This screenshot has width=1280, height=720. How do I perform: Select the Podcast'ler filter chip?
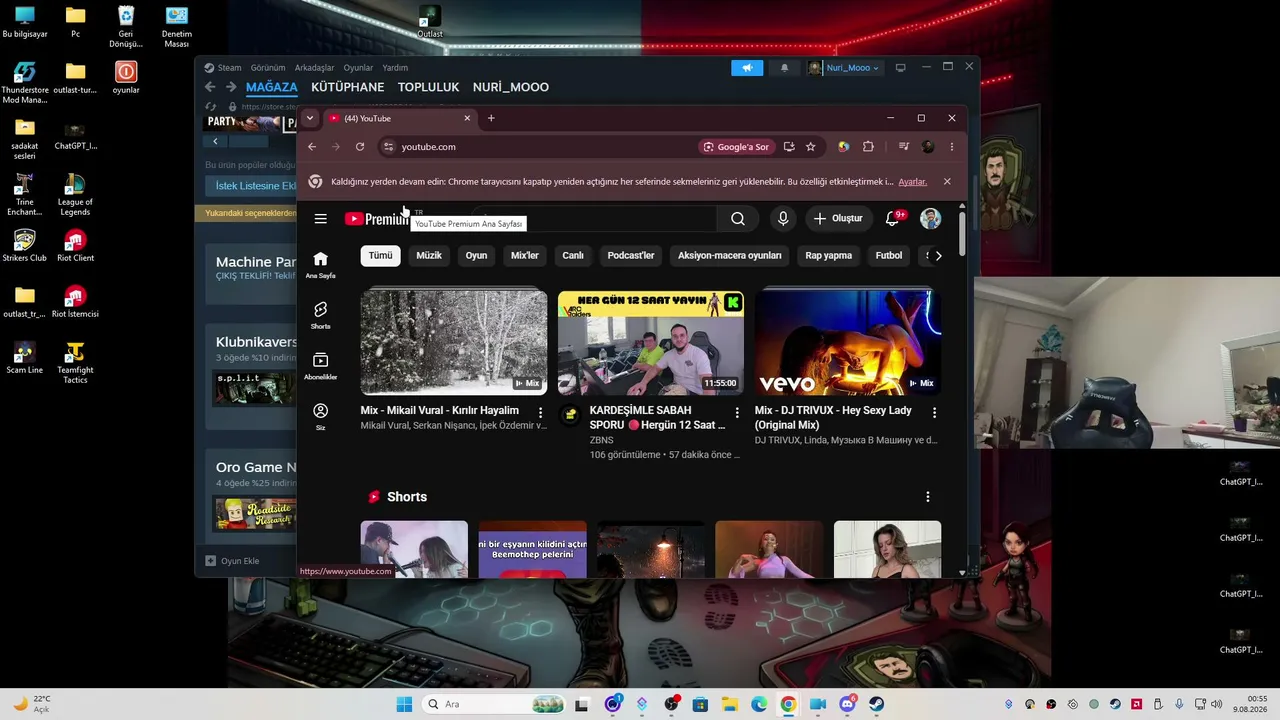pyautogui.click(x=631, y=256)
